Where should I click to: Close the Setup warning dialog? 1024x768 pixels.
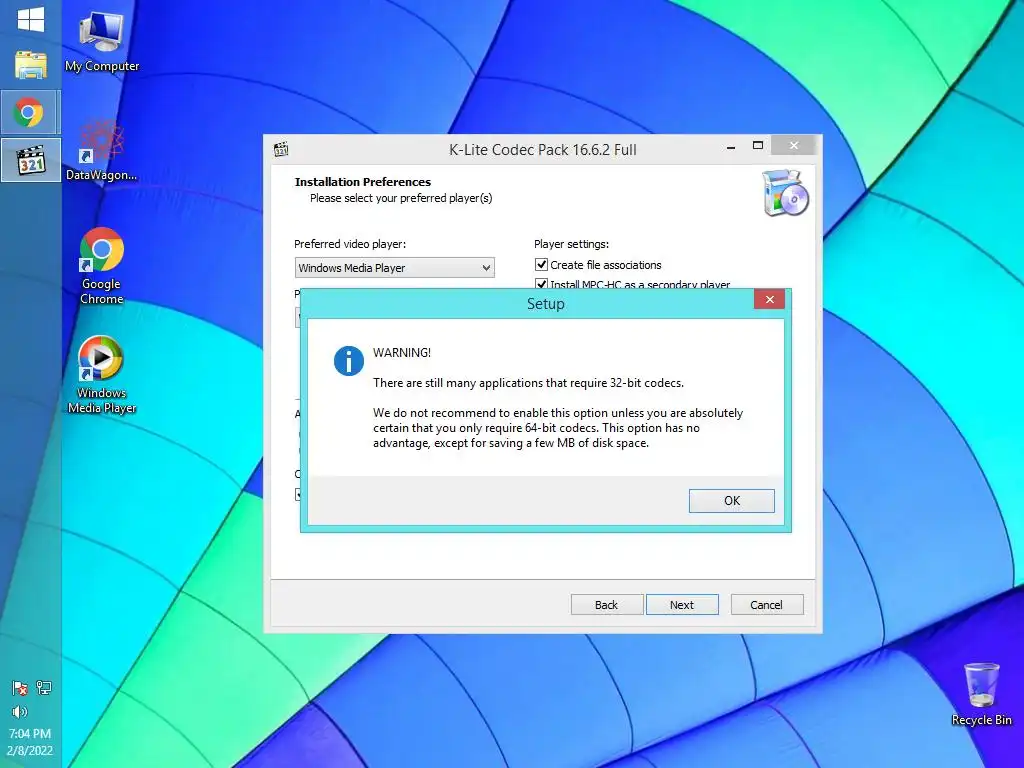coord(769,299)
